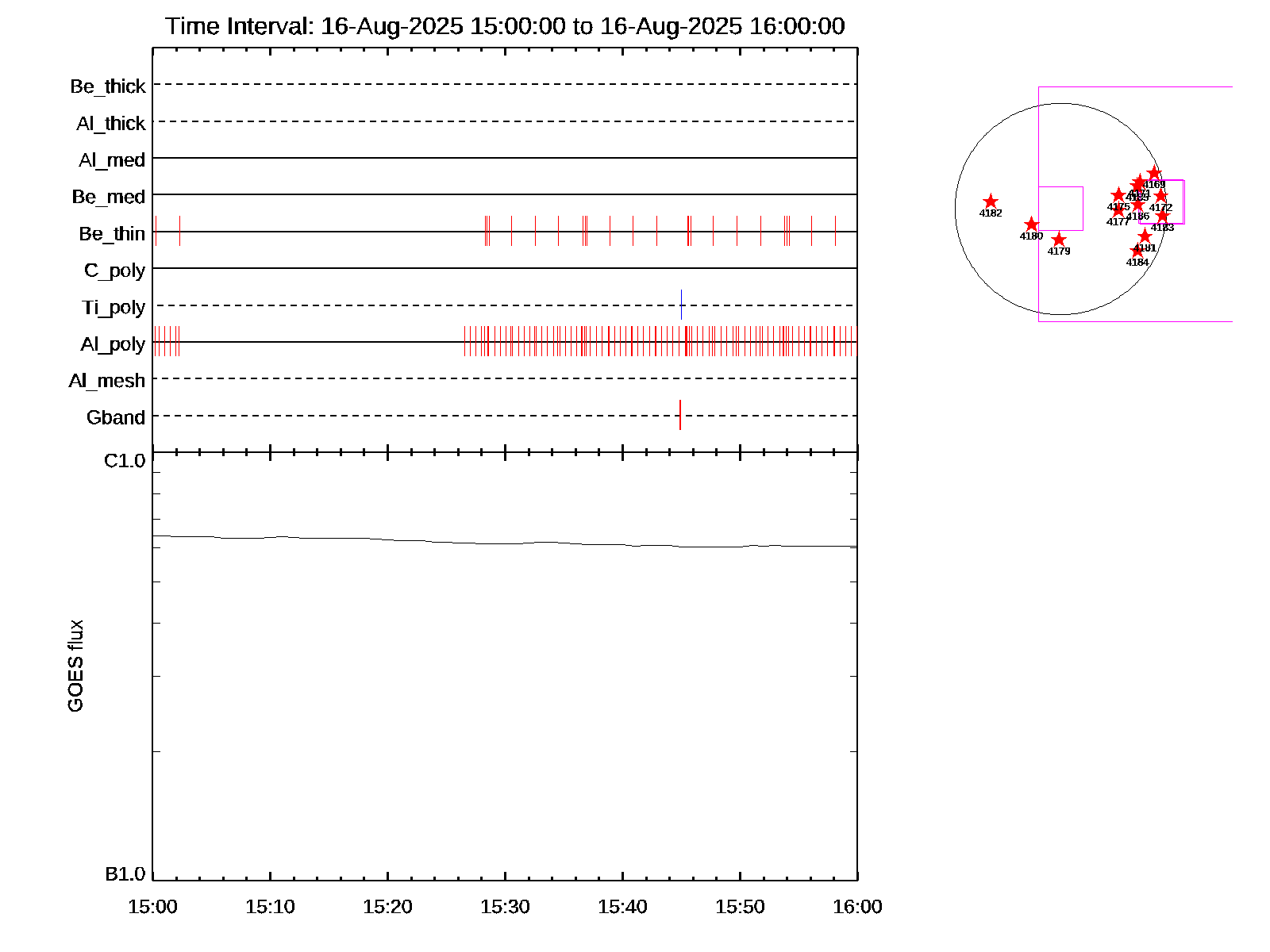Select the 4172 region star marker
Screen dimensions: 1270x952
1160,196
